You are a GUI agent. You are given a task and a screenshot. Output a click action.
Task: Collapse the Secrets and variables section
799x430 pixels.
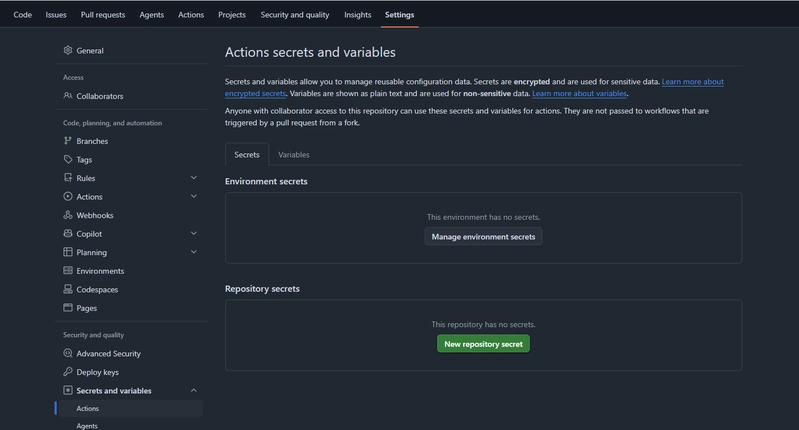point(194,390)
